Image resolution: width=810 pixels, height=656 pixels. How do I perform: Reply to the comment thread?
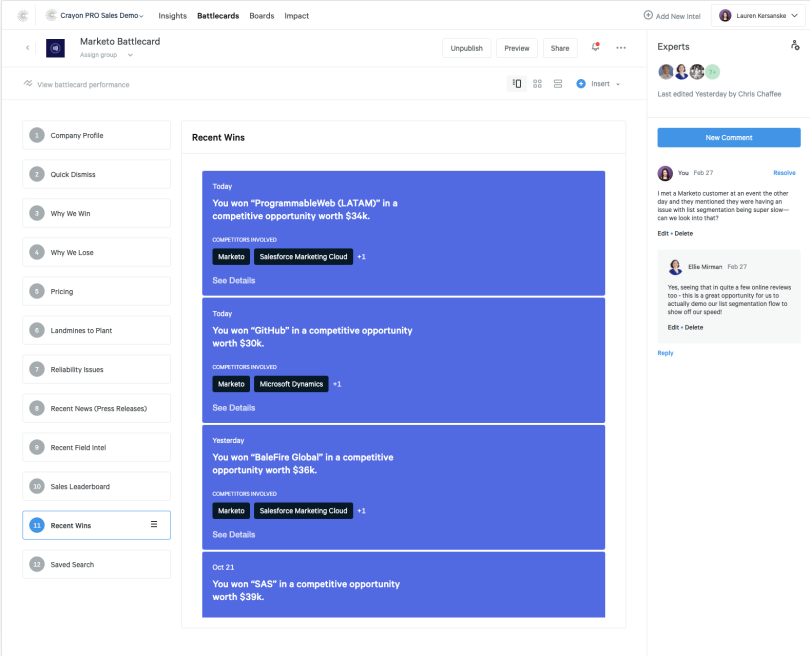[x=665, y=353]
